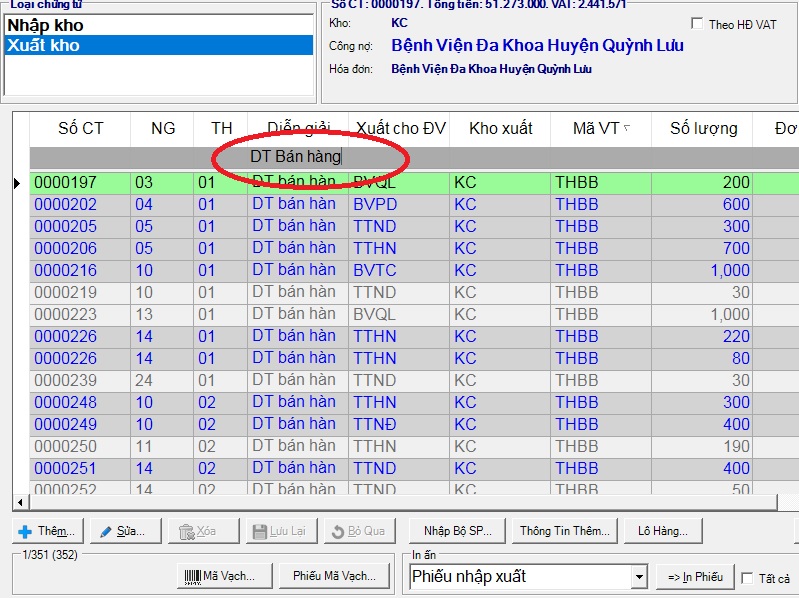Click the barcode icon on Mã Vạch button
This screenshot has width=799, height=598.
click(193, 576)
